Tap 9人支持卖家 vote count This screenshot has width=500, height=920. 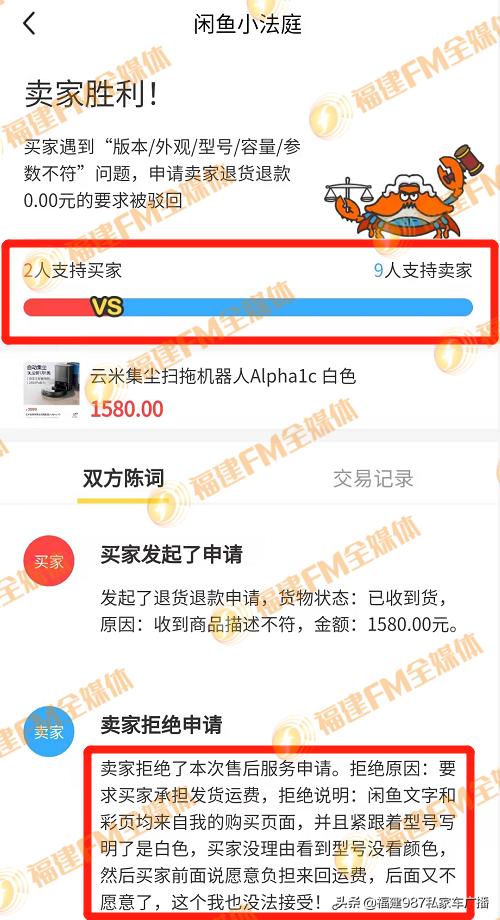(423, 270)
